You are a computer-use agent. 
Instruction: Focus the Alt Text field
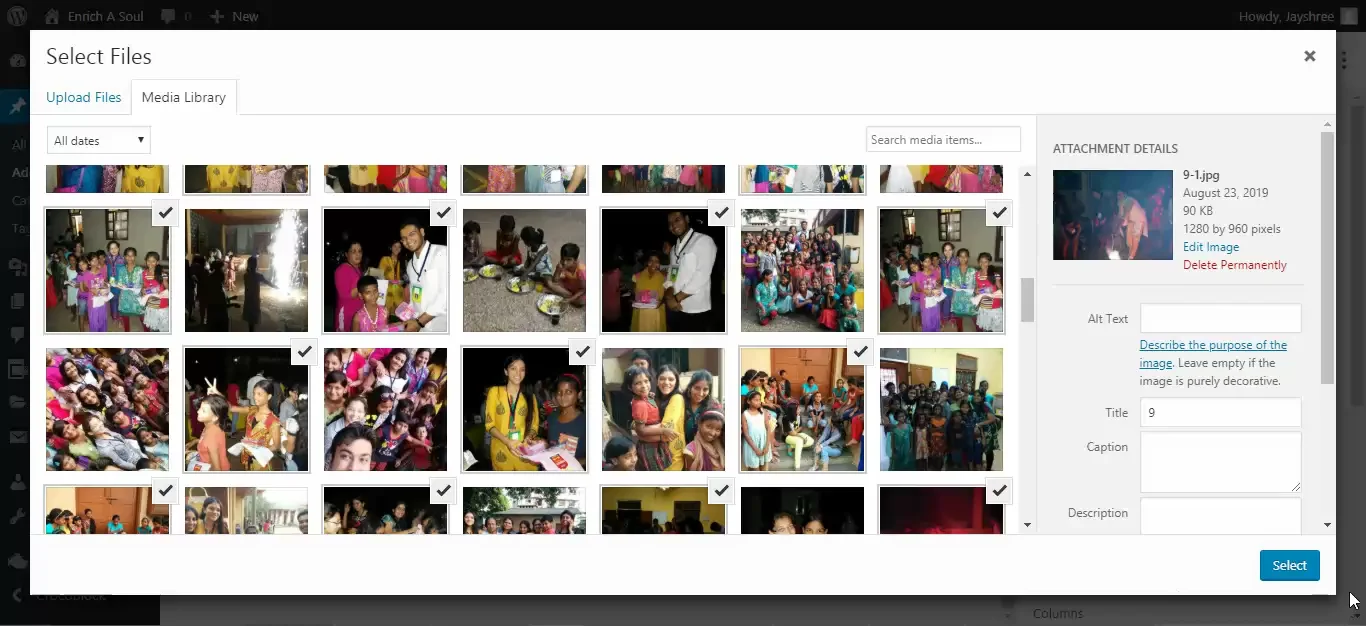[1220, 318]
